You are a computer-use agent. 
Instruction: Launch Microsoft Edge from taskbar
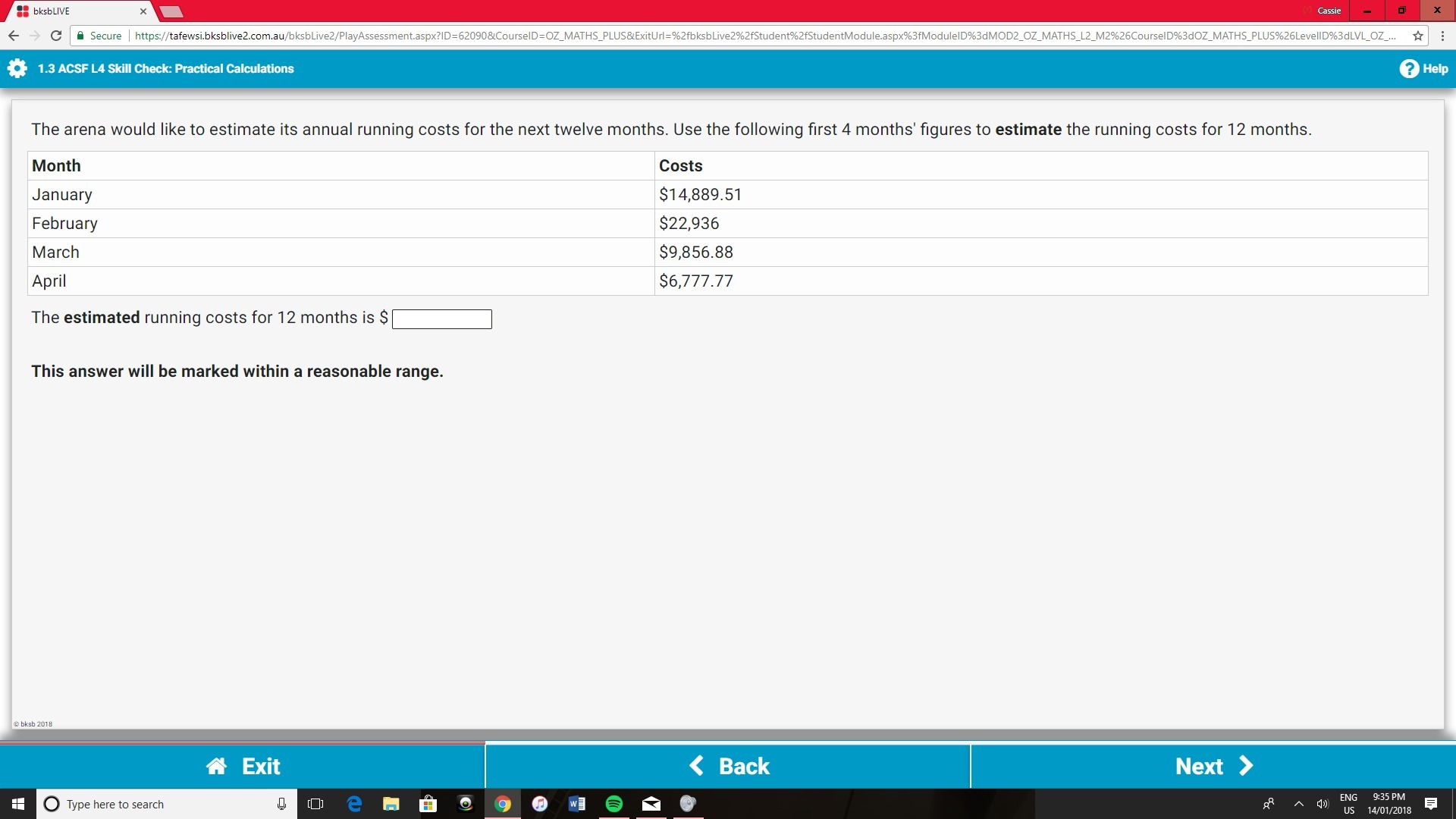tap(354, 804)
